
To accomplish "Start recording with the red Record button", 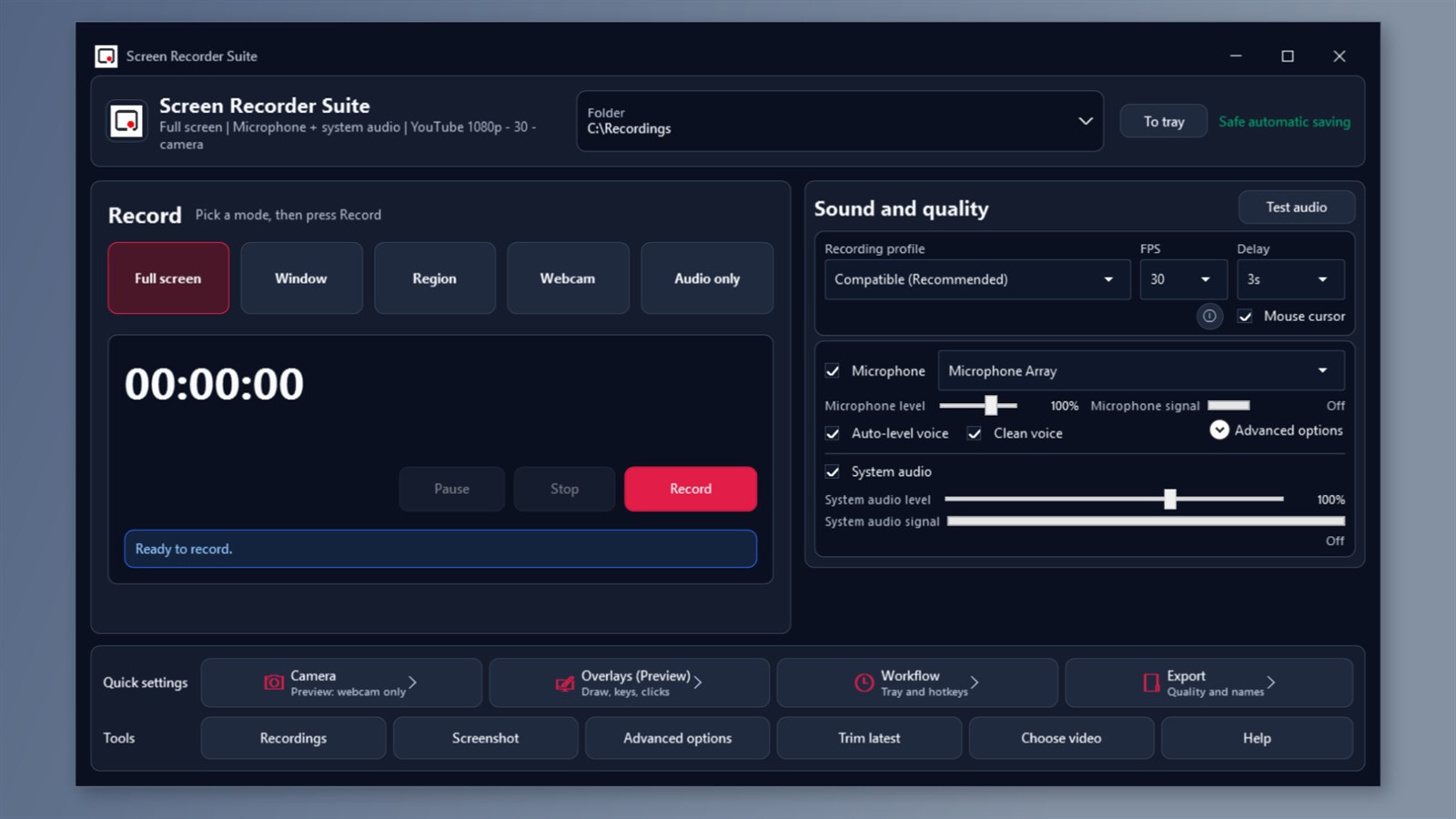I will point(691,489).
